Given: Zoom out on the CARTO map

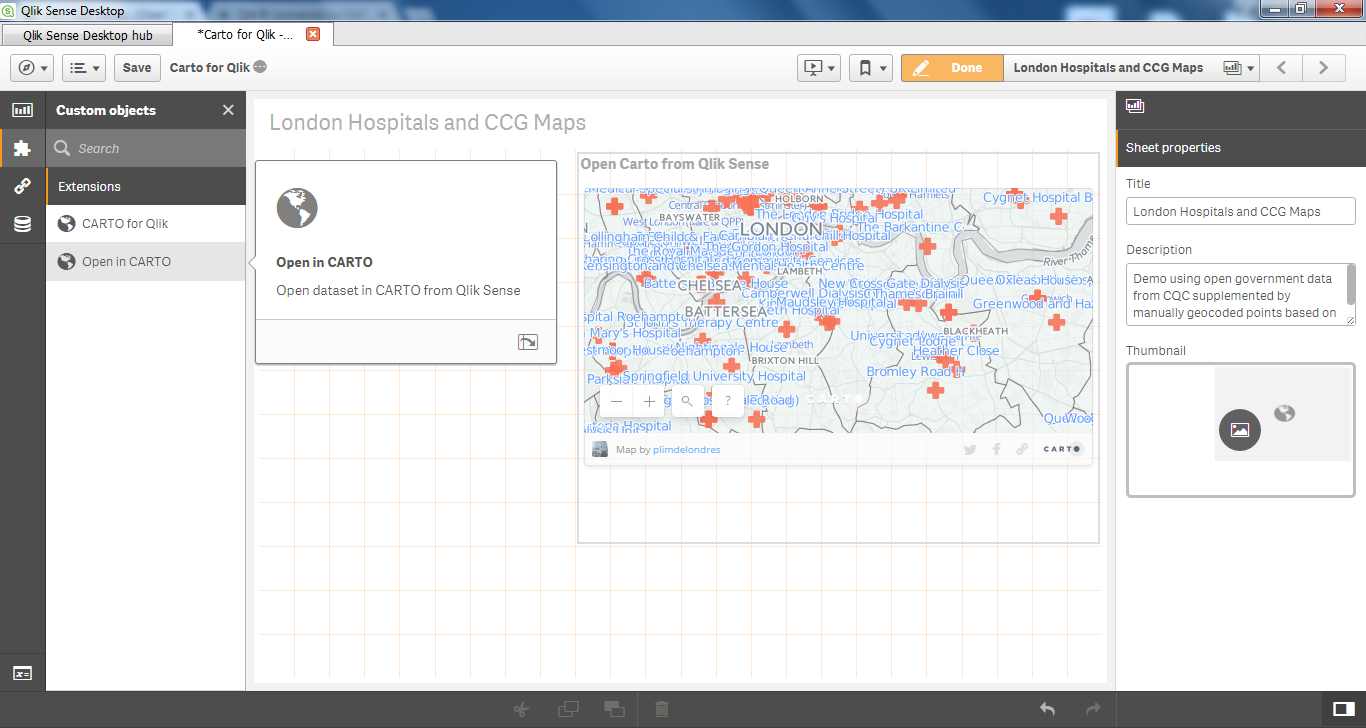Looking at the screenshot, I should pyautogui.click(x=617, y=401).
